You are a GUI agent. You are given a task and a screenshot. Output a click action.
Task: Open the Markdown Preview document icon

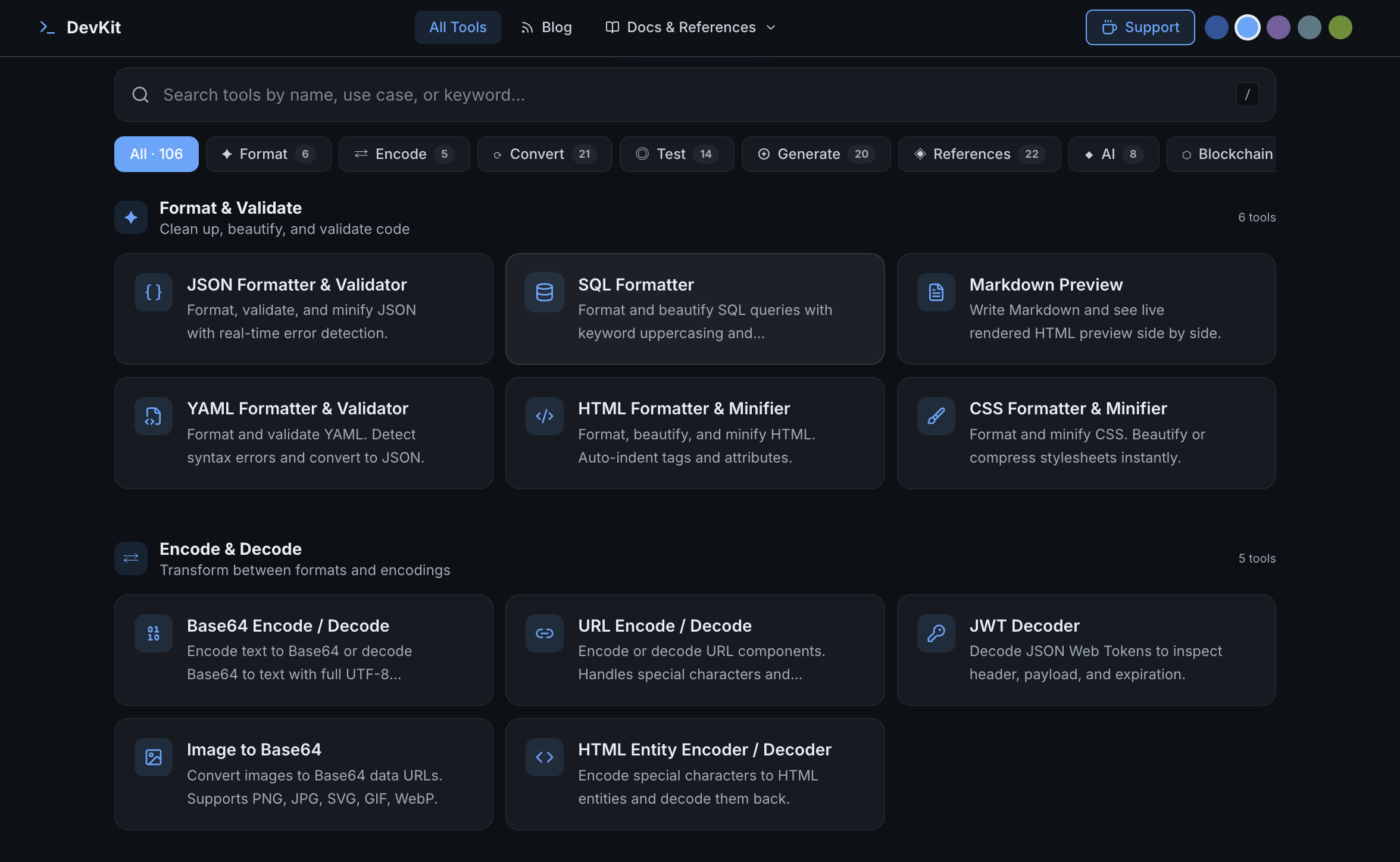point(935,292)
